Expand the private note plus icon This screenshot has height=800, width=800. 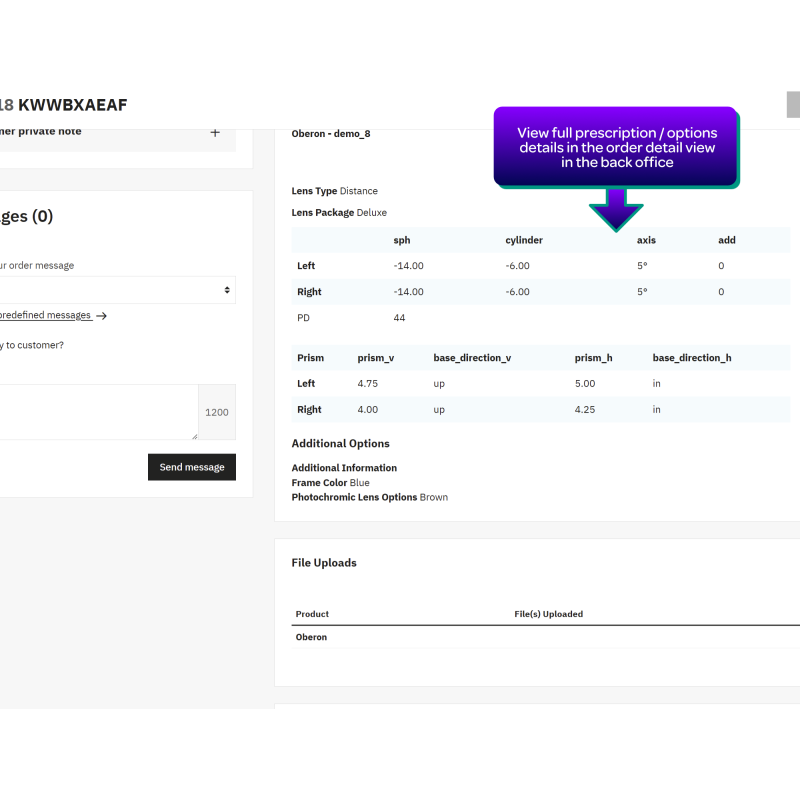(x=215, y=132)
